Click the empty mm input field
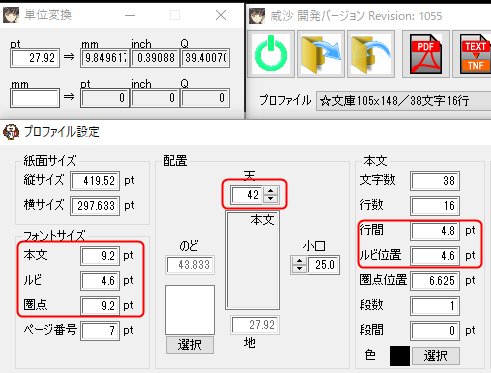491x373 pixels. click(x=35, y=98)
